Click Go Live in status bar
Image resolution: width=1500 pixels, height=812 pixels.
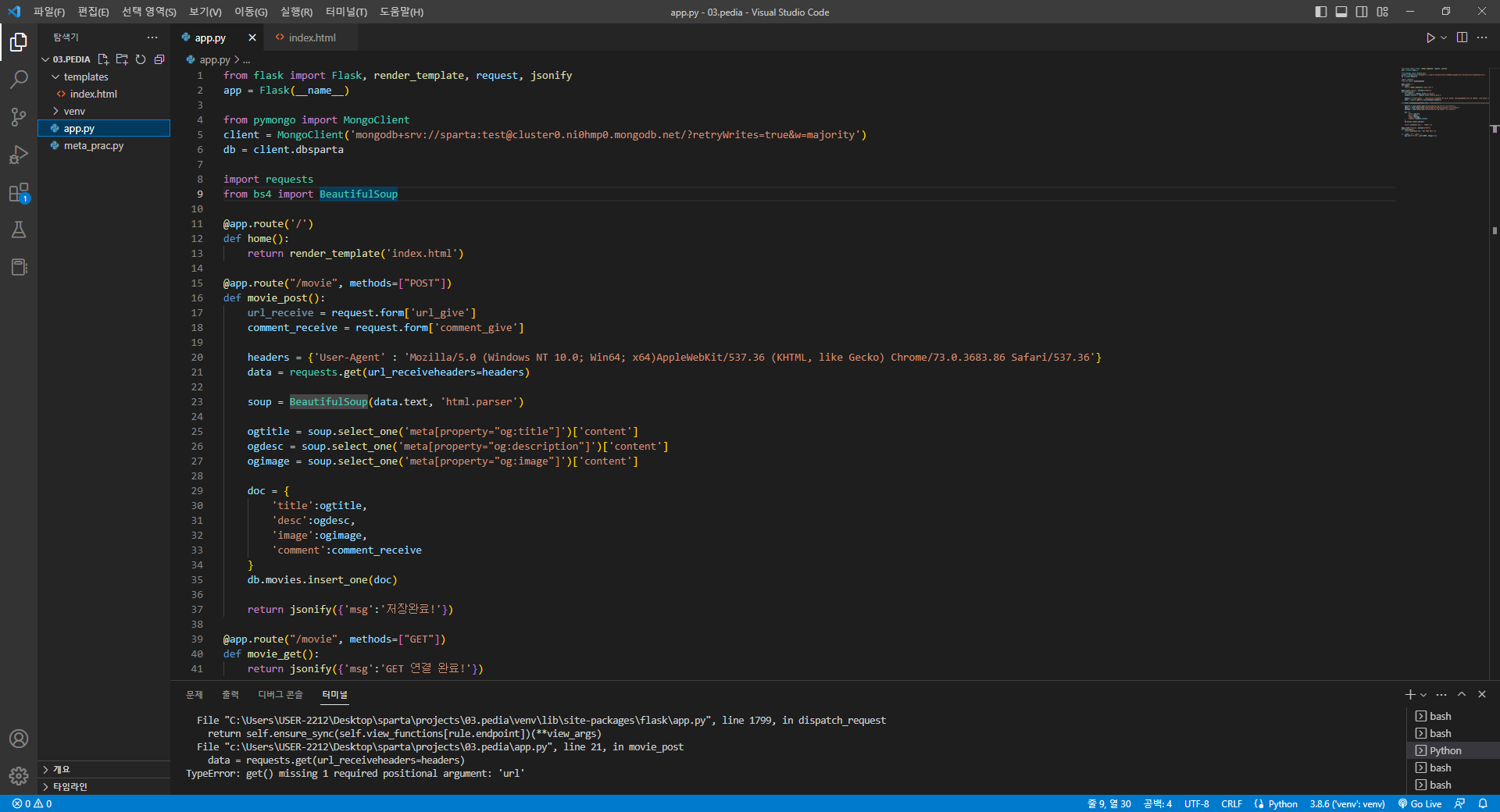pos(1420,803)
